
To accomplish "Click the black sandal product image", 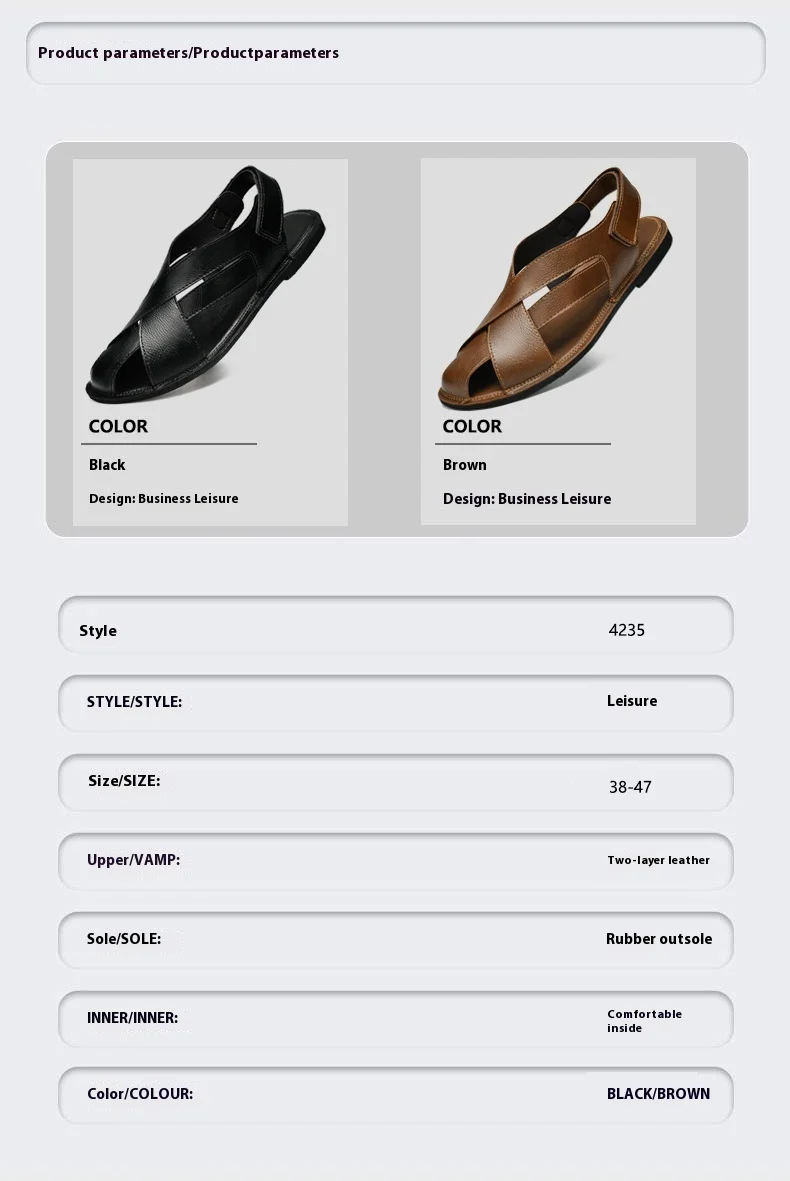I will (206, 284).
